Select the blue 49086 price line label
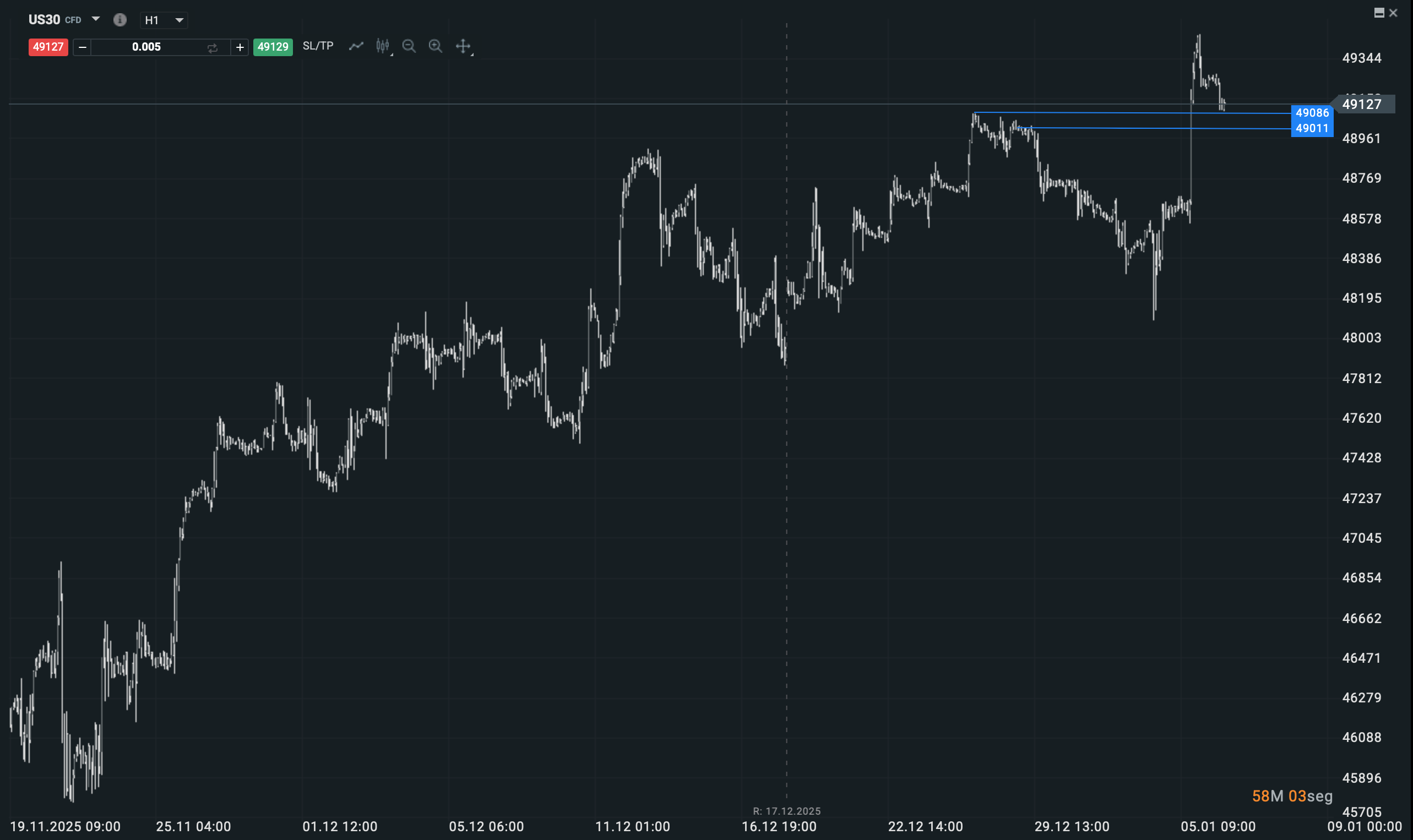 [x=1312, y=113]
